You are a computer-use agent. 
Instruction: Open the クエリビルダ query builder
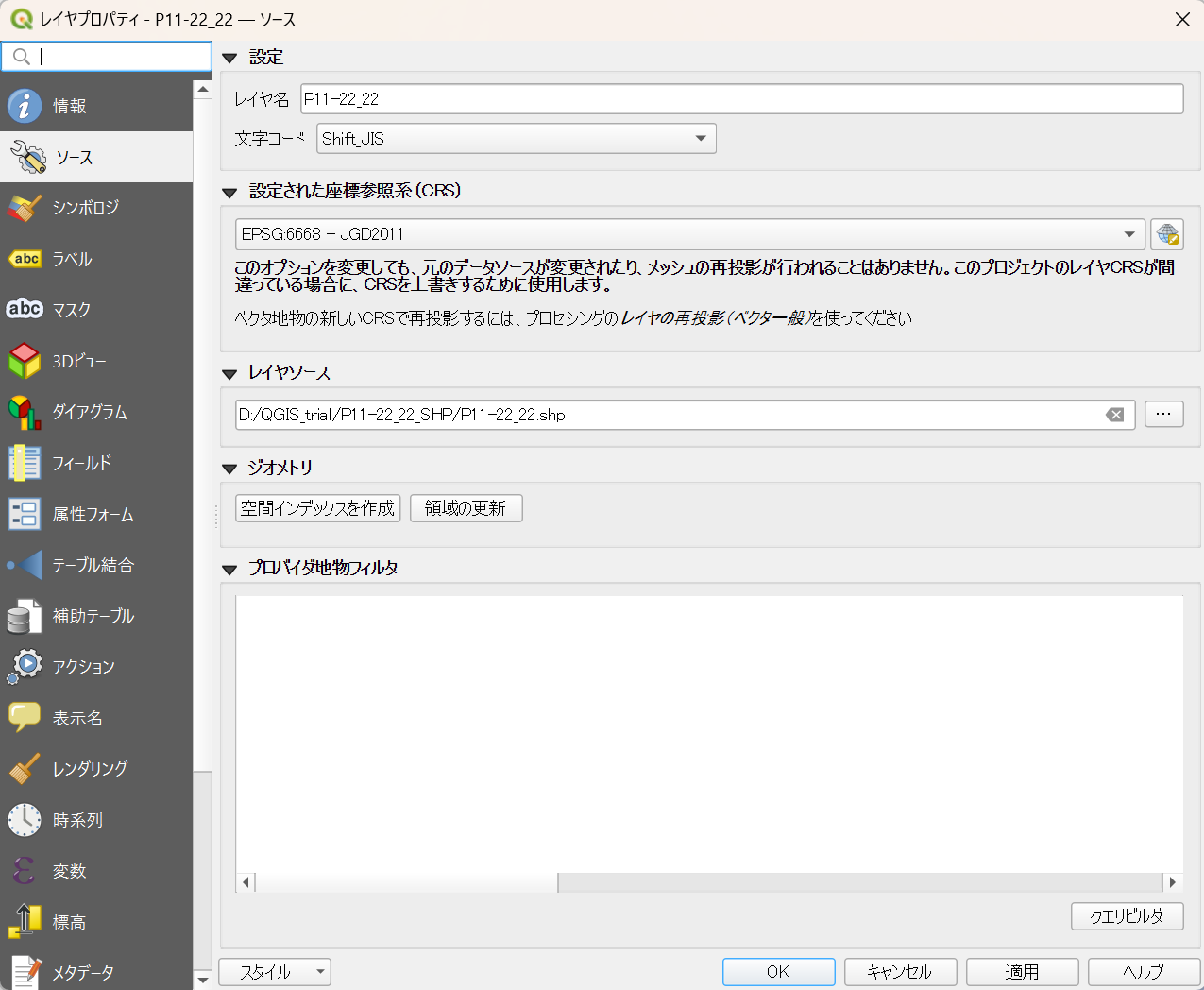[x=1127, y=916]
